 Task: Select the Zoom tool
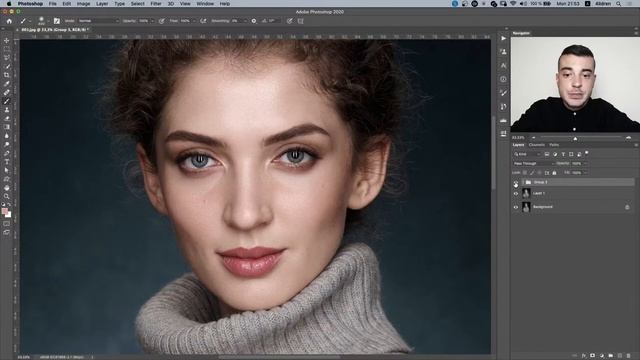7,196
